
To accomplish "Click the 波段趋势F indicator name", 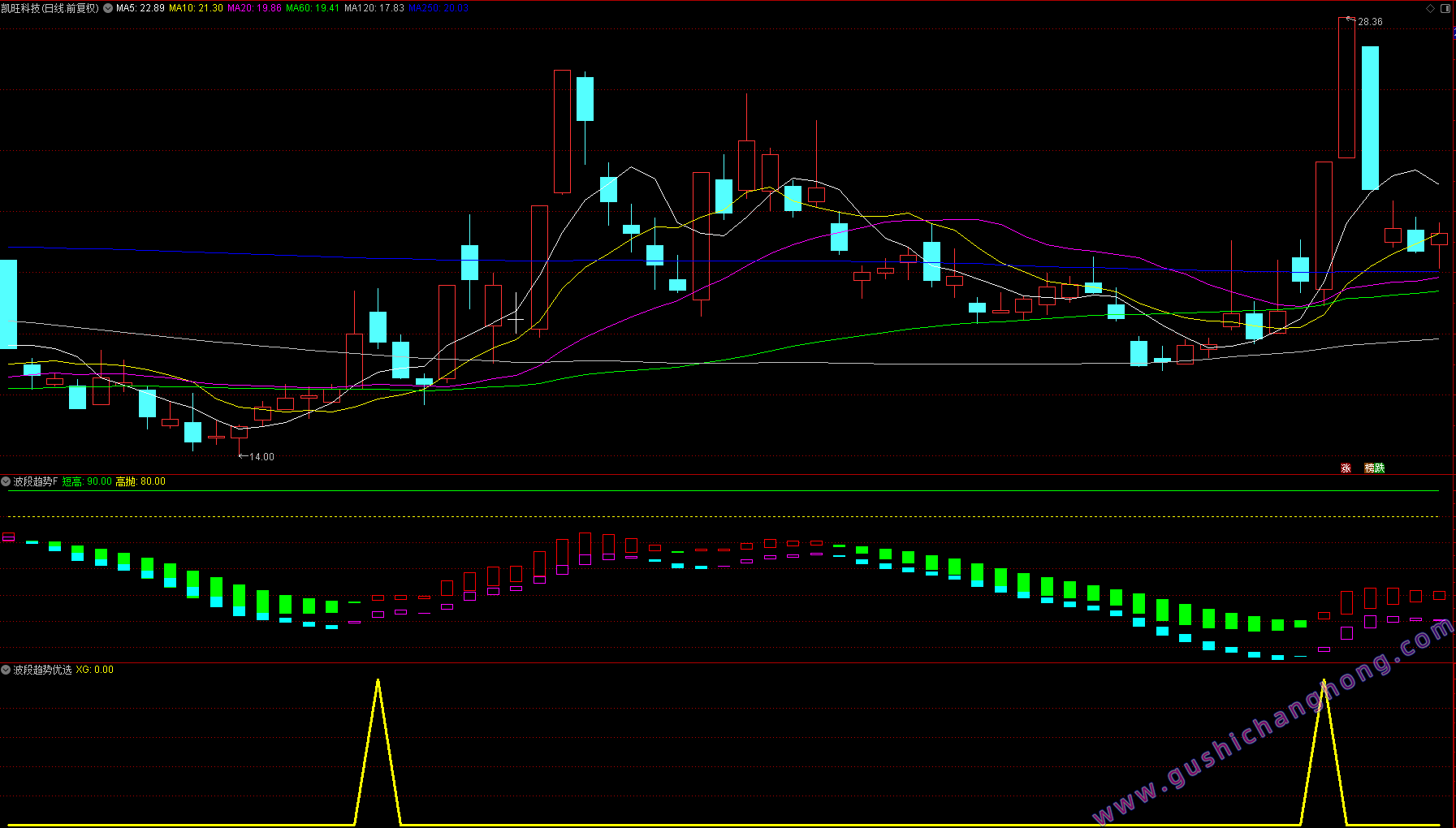I will pyautogui.click(x=36, y=481).
